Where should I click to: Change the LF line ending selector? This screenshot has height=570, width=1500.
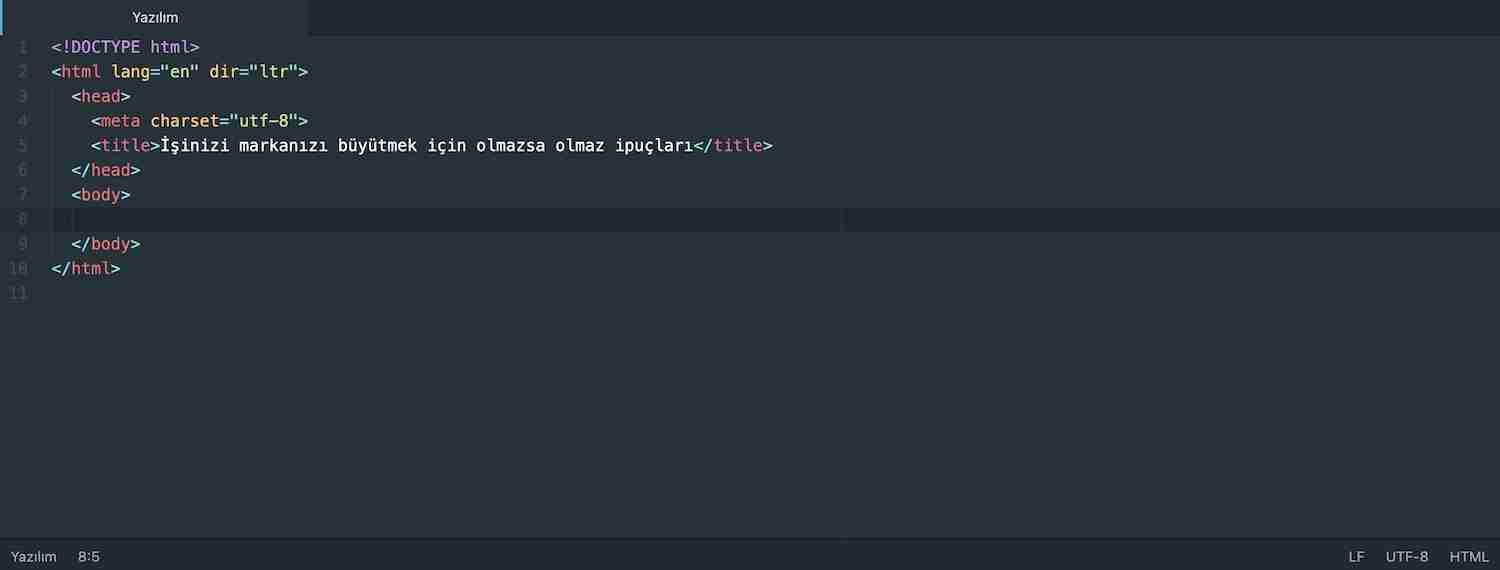click(1356, 556)
